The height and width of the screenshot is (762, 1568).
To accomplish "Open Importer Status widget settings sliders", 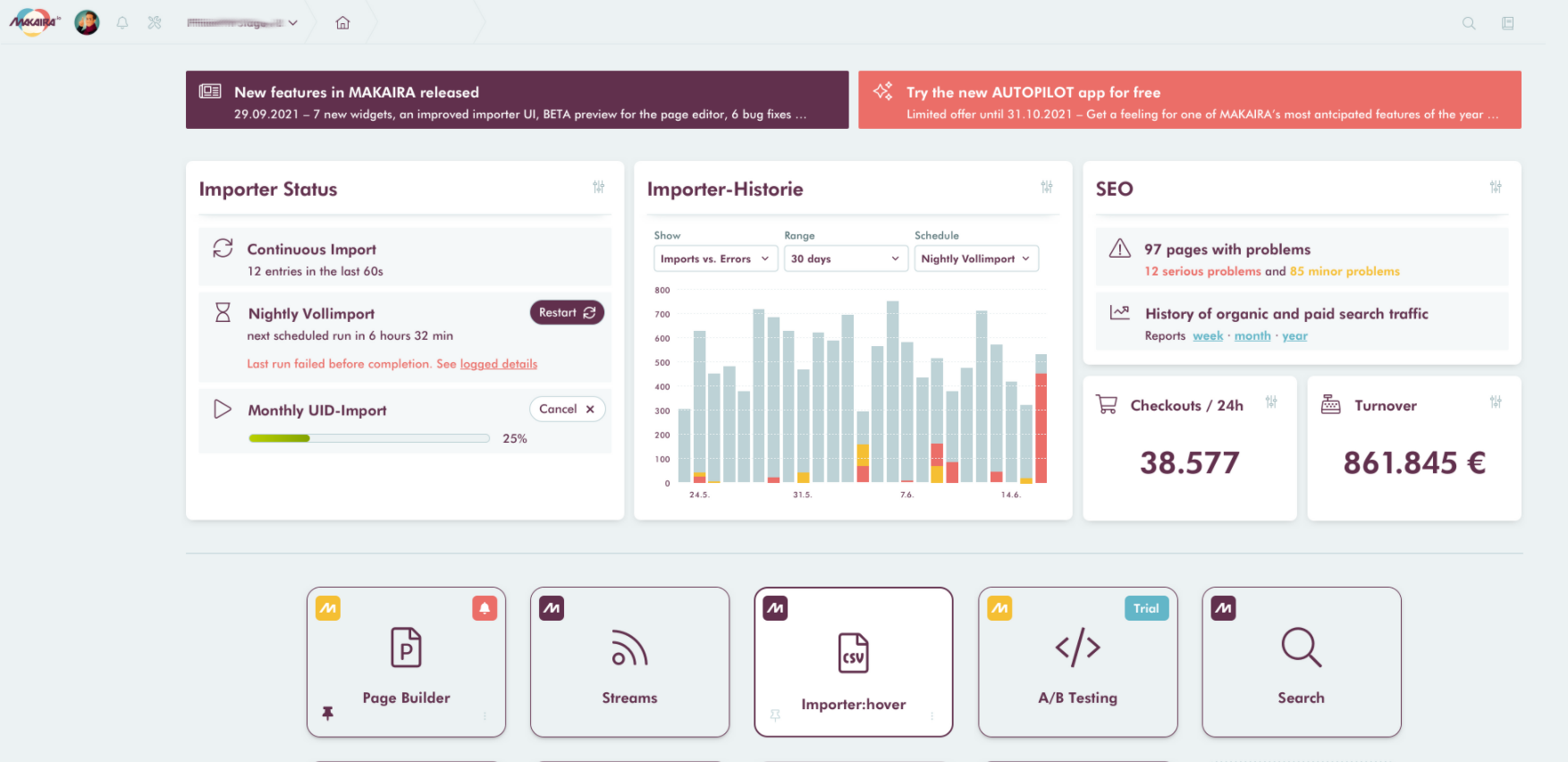I will coord(599,187).
